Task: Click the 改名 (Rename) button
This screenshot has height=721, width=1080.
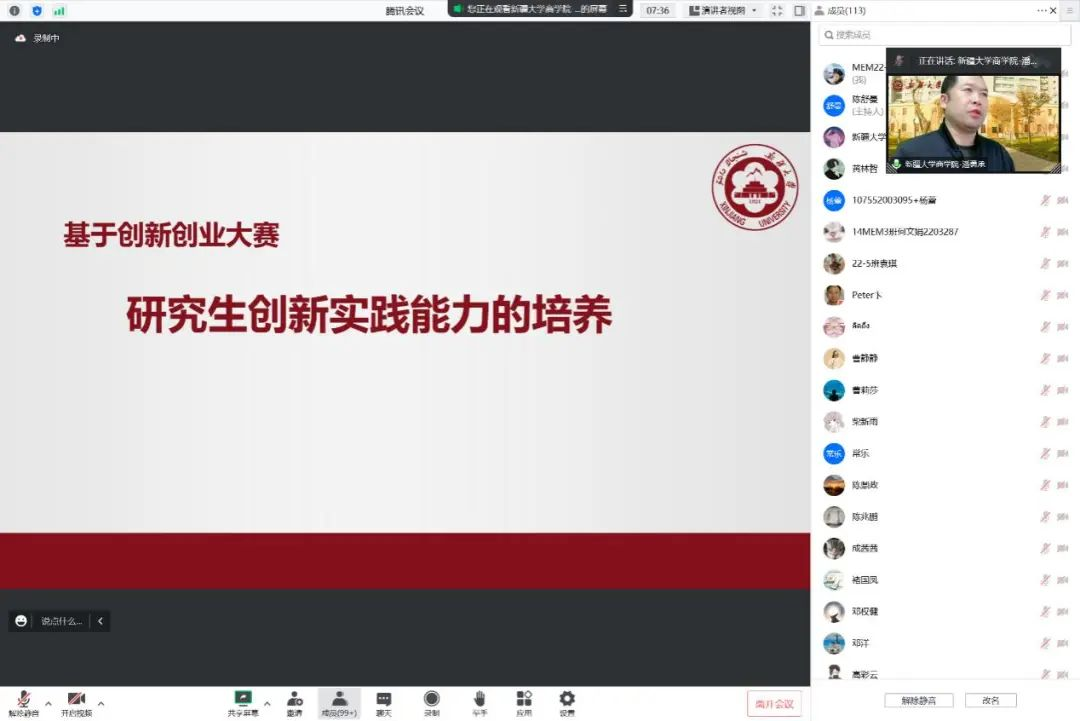Action: (990, 700)
